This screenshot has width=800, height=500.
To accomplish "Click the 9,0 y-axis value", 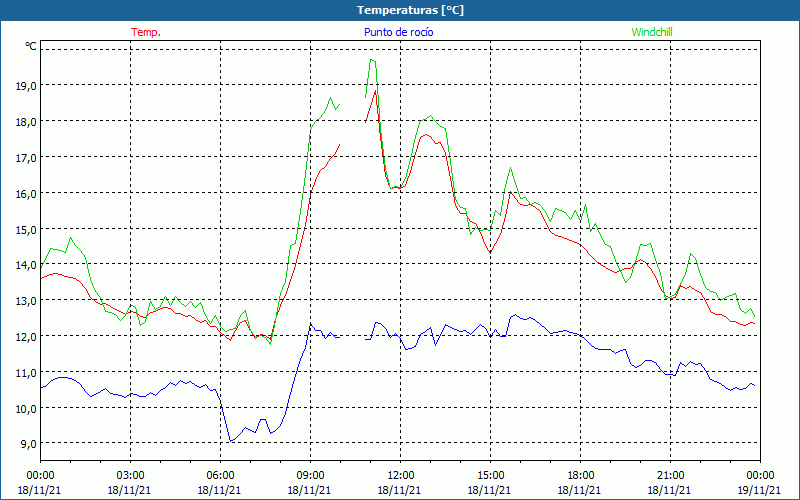I will 29,444.
